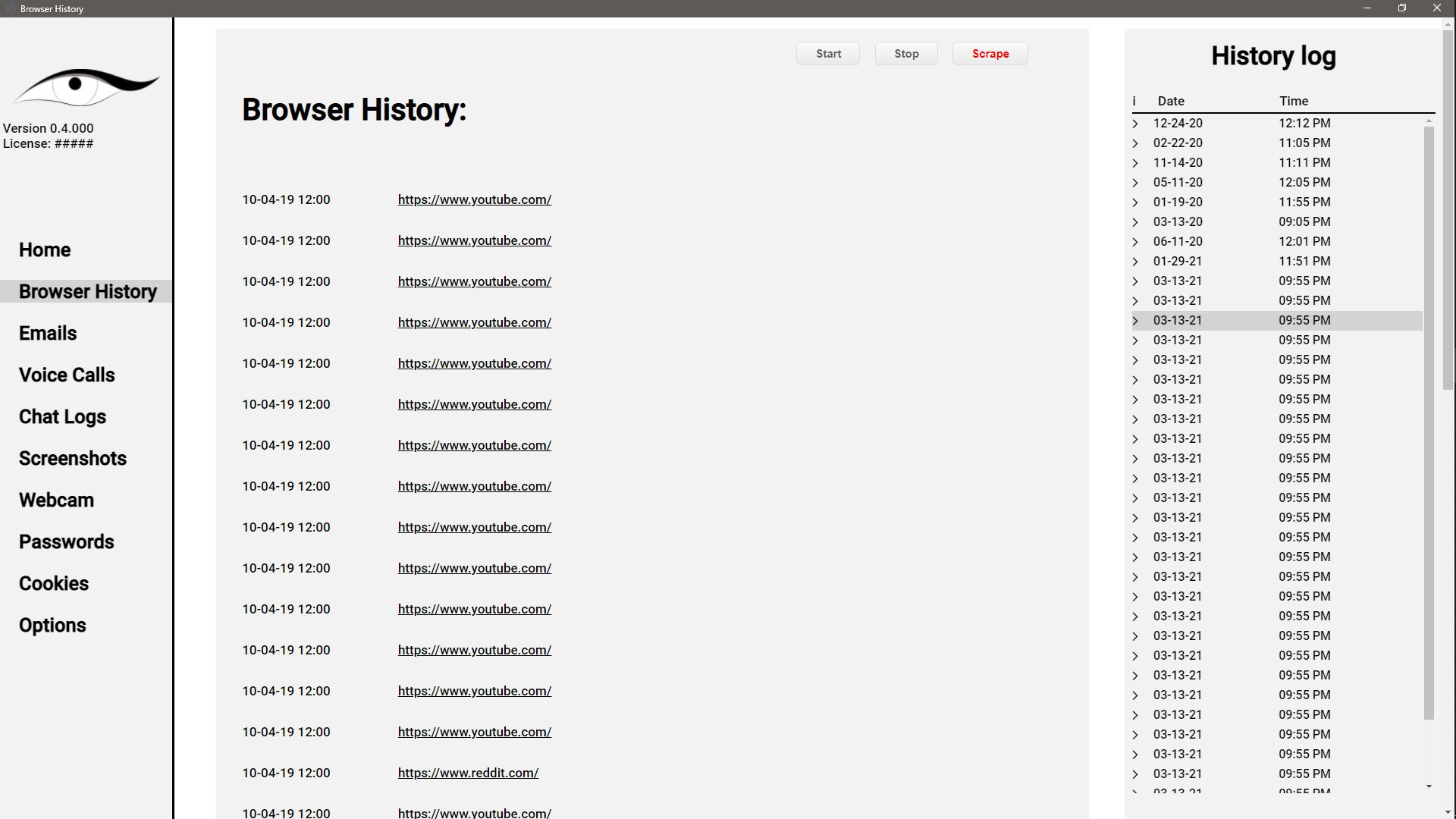Expand the highlighted 03-13-21 log row
Screen dimensions: 1456x819
1135,321
